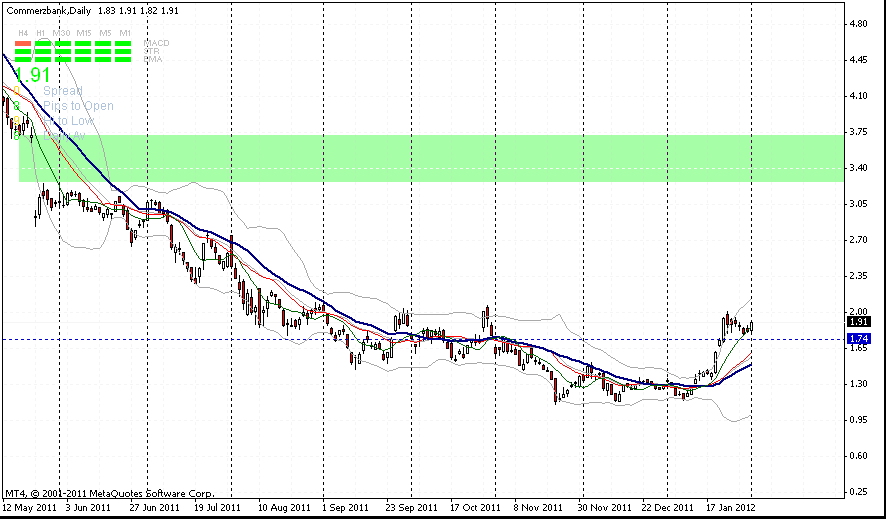Click the 17 Oct 2011 date label

click(x=476, y=507)
